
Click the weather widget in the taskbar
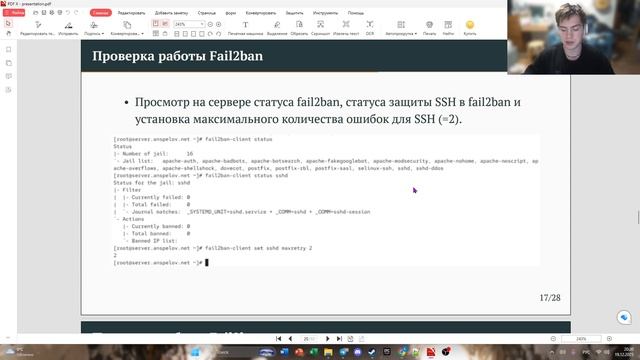click(x=20, y=352)
